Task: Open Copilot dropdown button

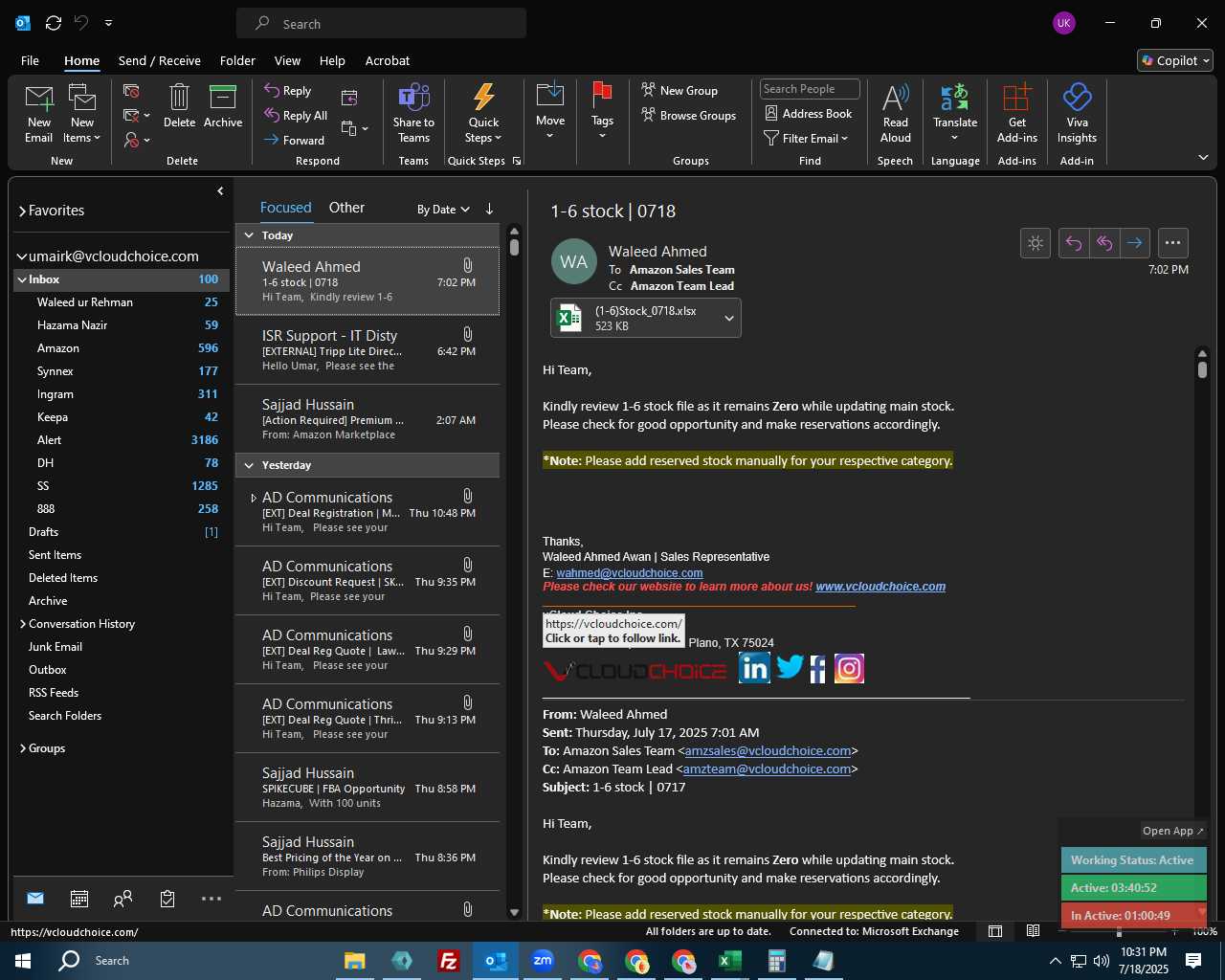Action: pos(1175,60)
